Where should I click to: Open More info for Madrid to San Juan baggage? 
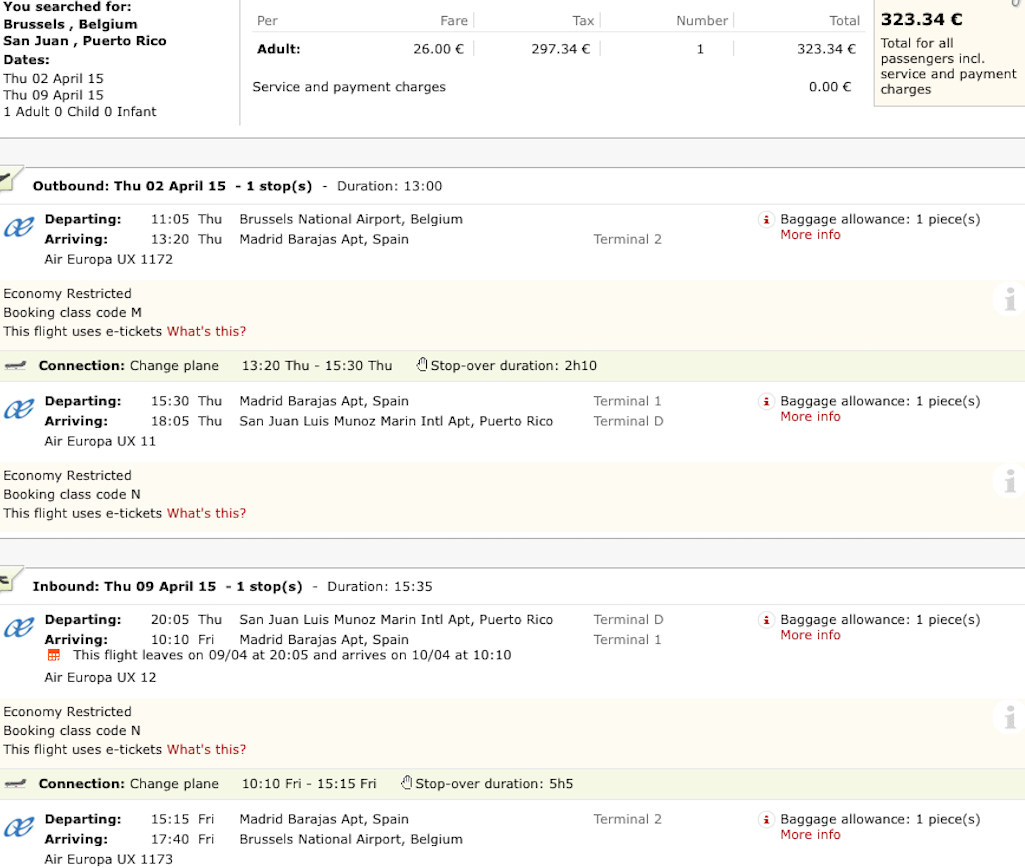coord(810,416)
